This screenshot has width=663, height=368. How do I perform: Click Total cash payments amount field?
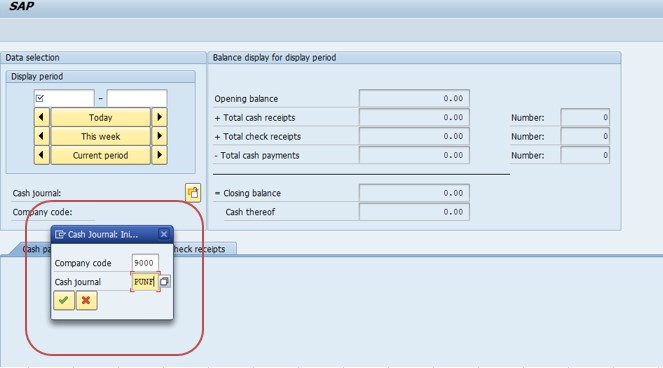414,155
